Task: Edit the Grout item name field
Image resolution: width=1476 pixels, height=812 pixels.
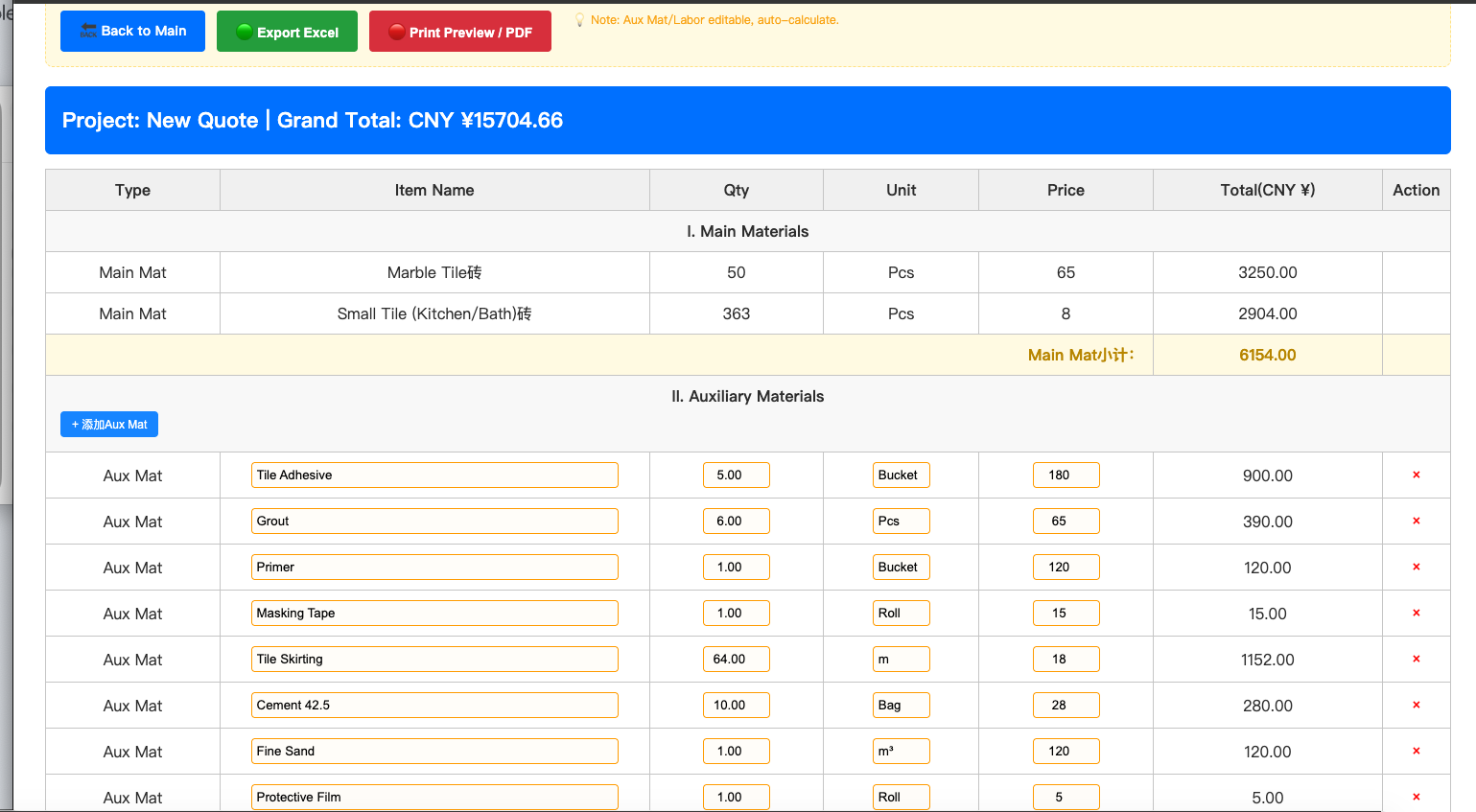Action: point(434,522)
